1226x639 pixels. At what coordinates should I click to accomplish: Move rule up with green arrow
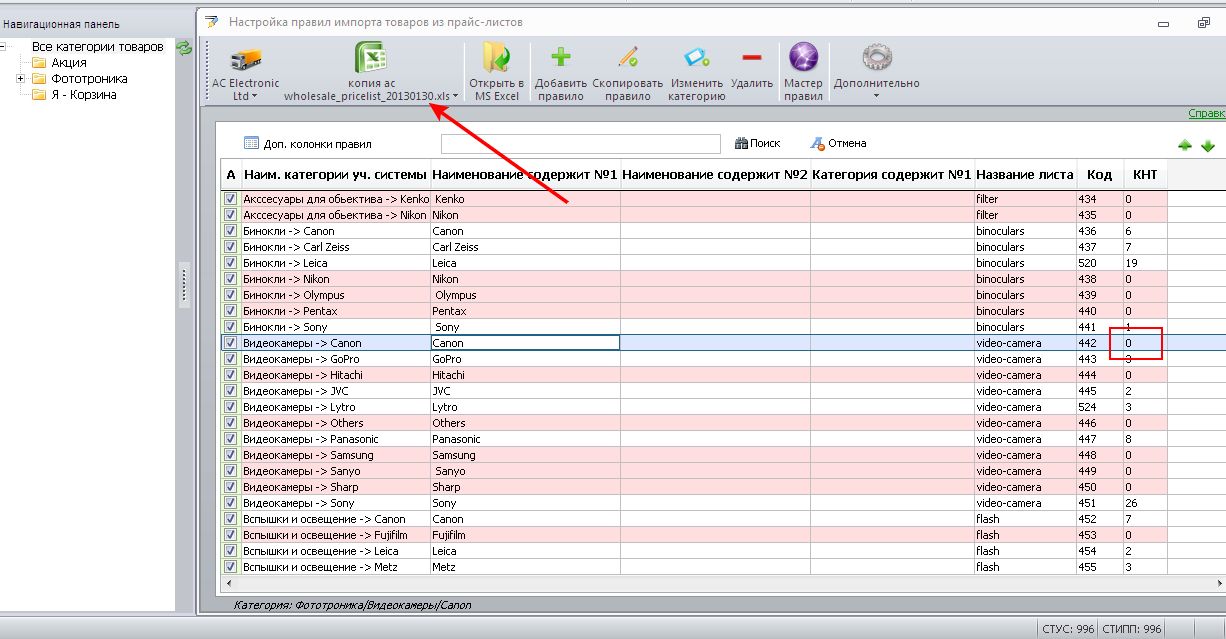(x=1185, y=145)
